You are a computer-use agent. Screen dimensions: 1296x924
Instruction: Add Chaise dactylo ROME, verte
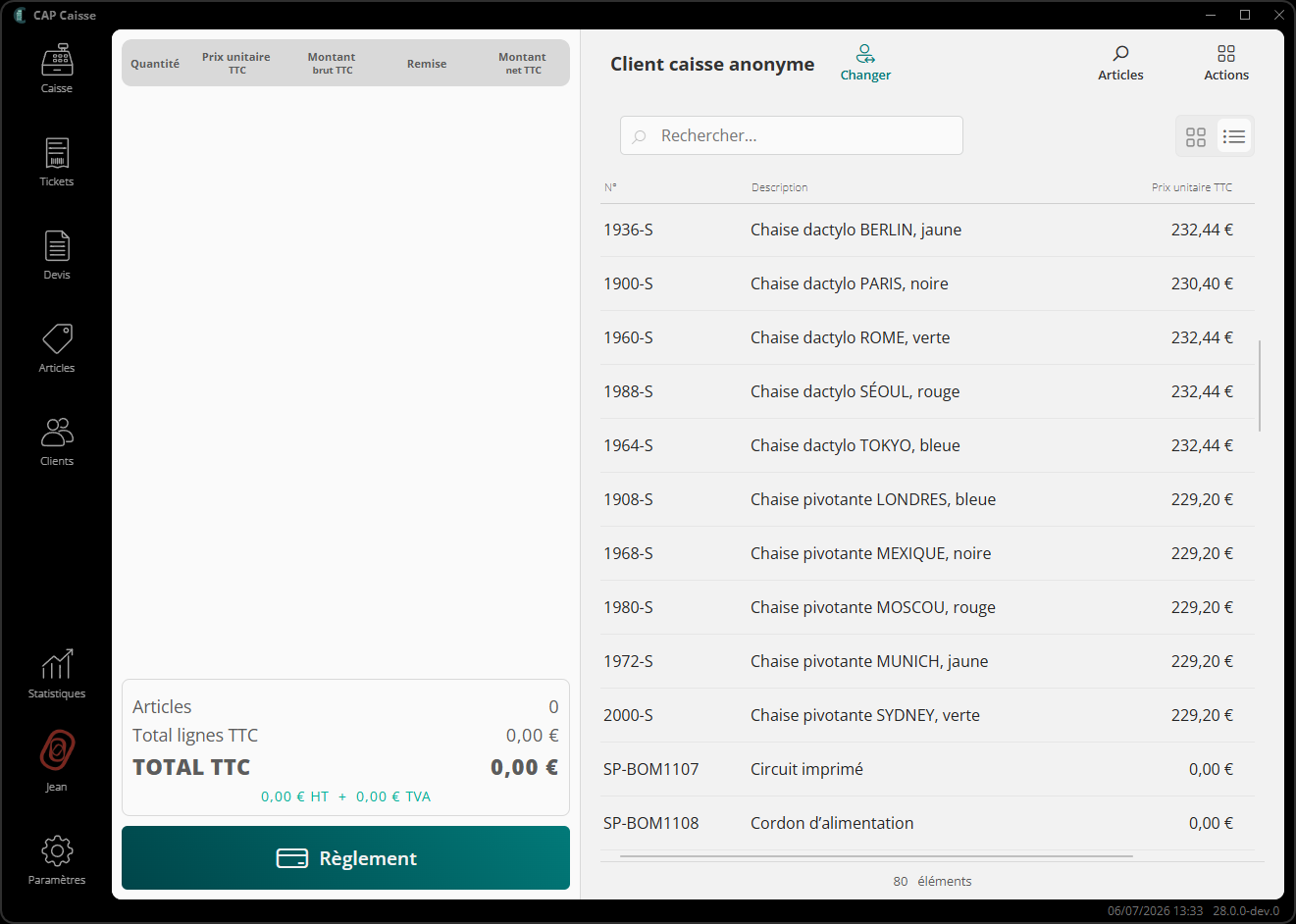927,337
